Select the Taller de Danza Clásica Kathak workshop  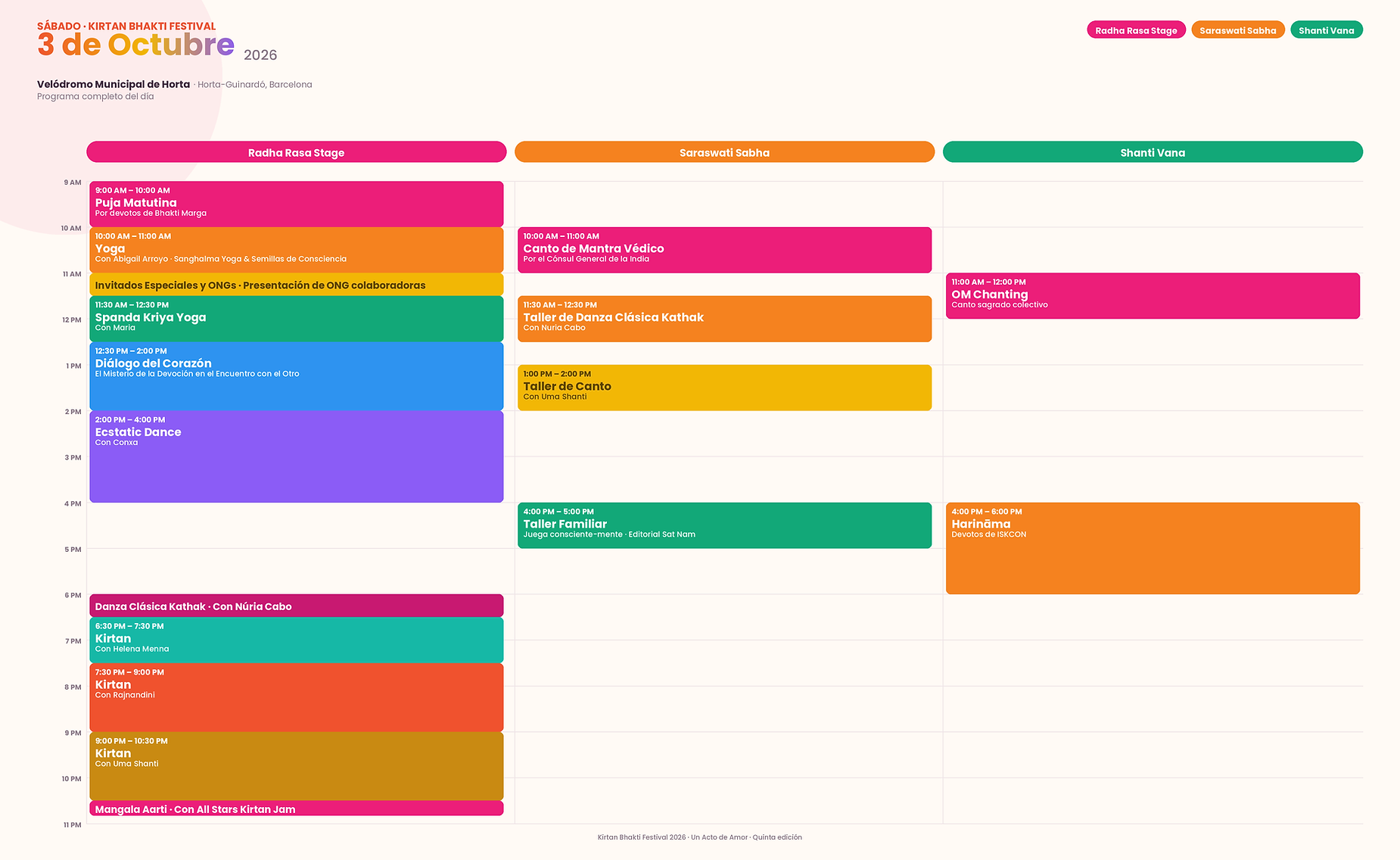point(724,319)
